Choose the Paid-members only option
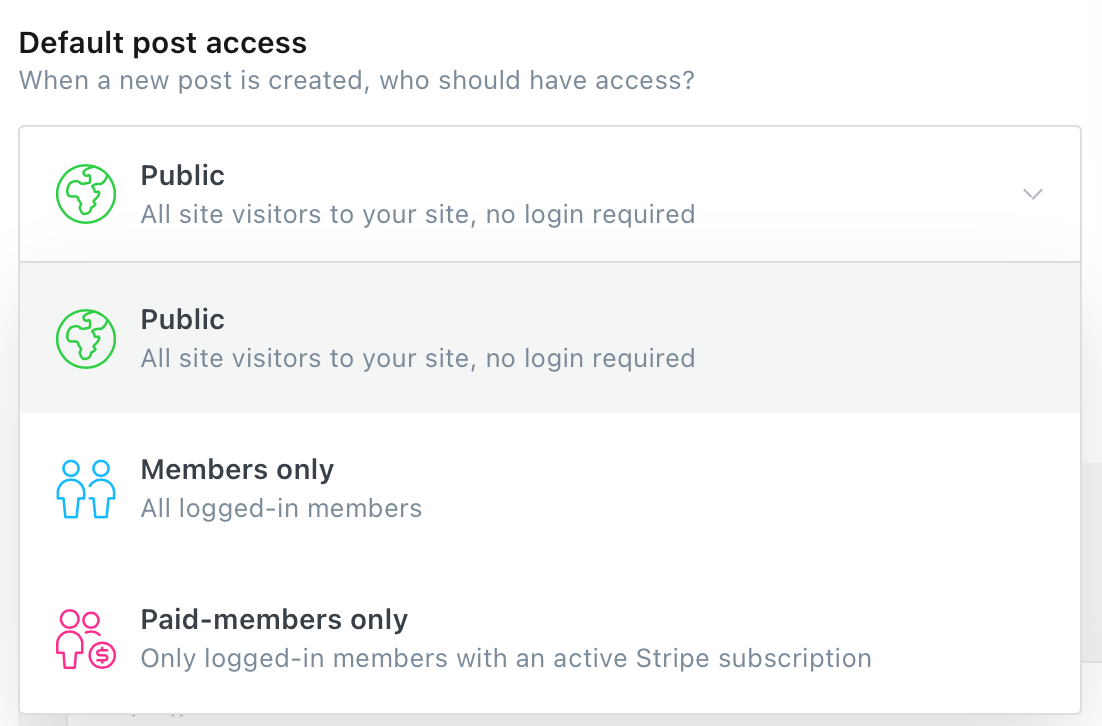 pos(550,638)
